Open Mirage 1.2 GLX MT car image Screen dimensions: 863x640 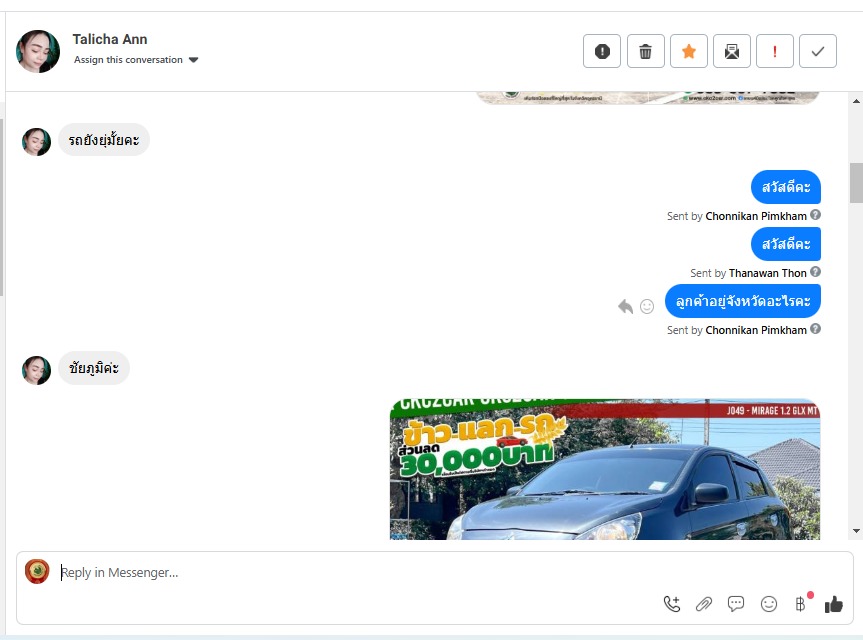(605, 469)
